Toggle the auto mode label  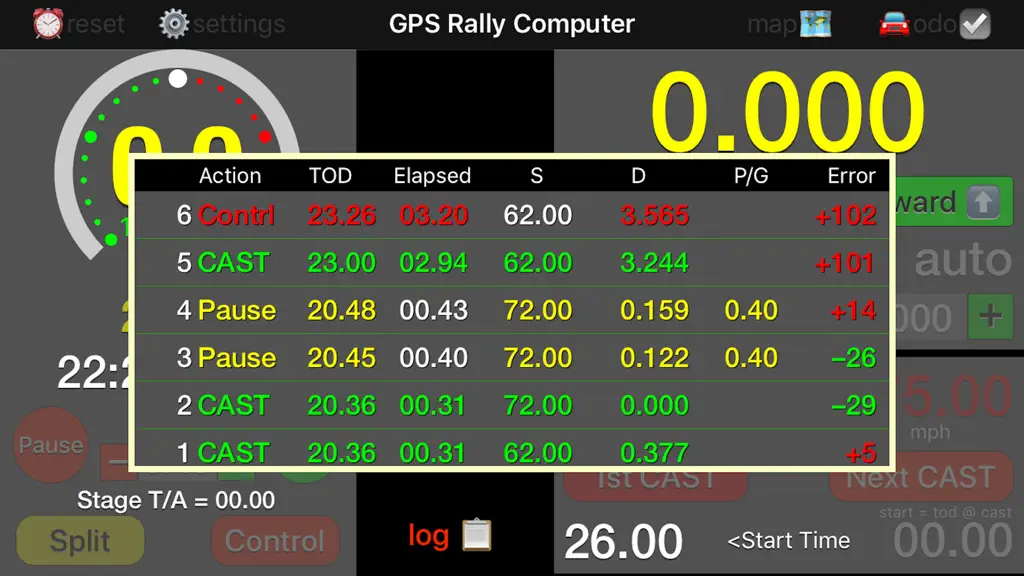963,260
